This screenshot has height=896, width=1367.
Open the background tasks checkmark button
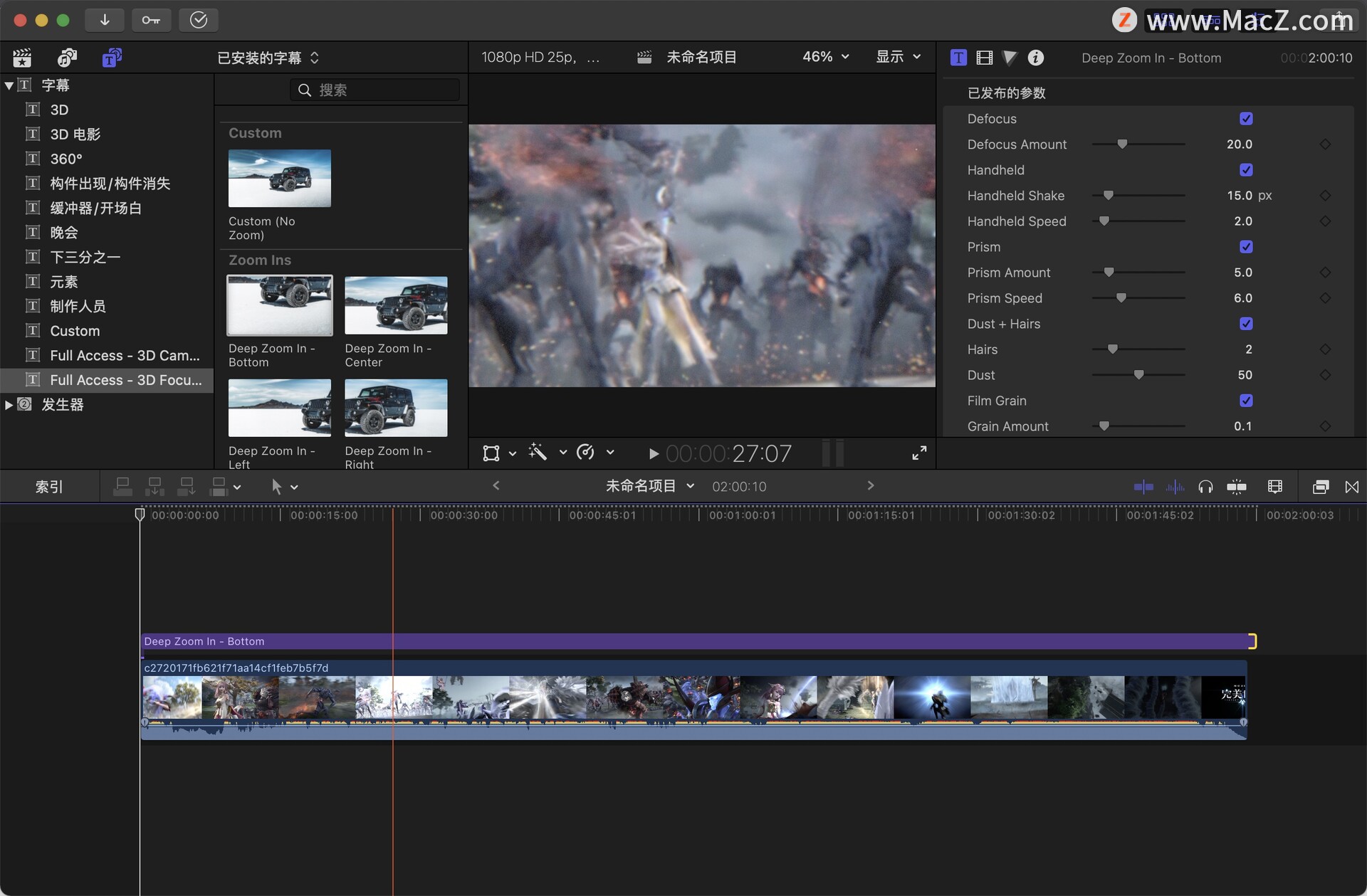198,20
